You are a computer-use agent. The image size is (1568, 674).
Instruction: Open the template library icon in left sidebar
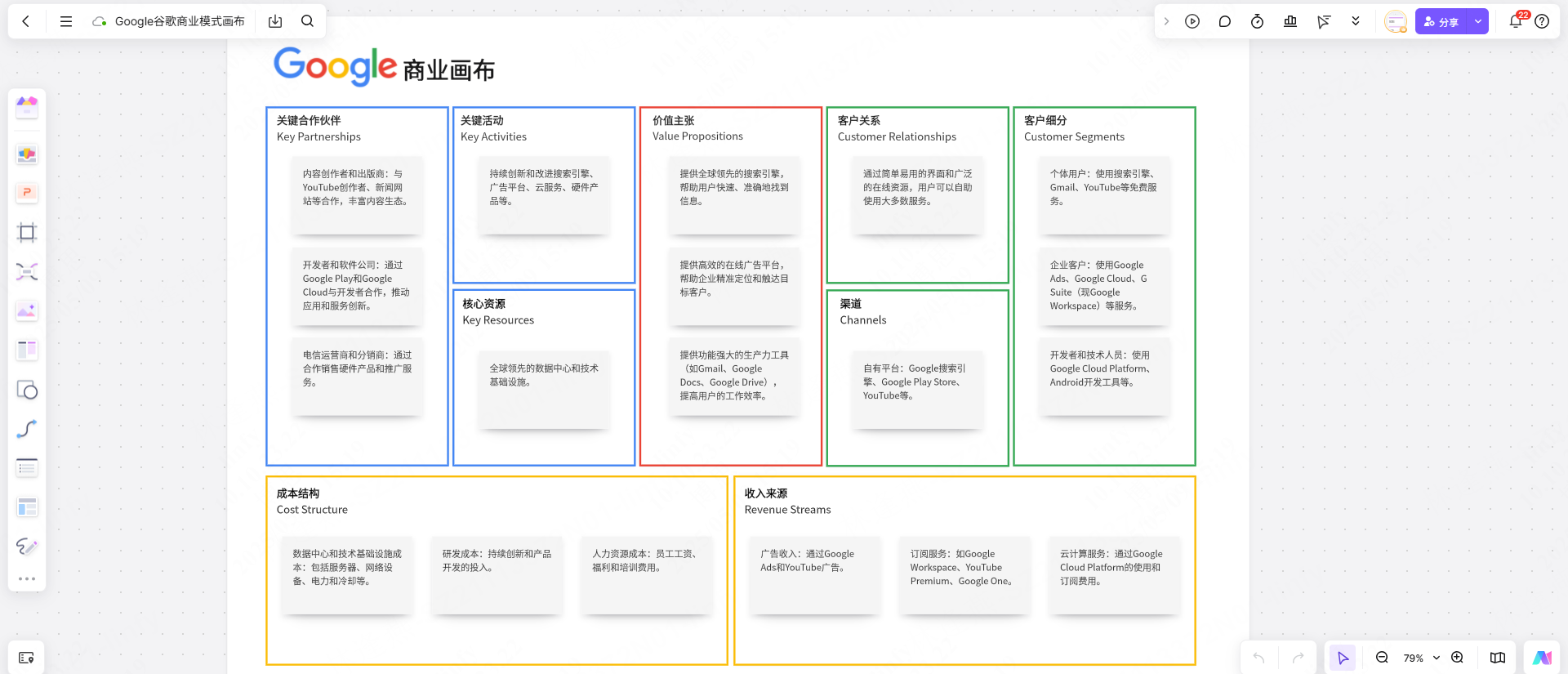pyautogui.click(x=27, y=107)
